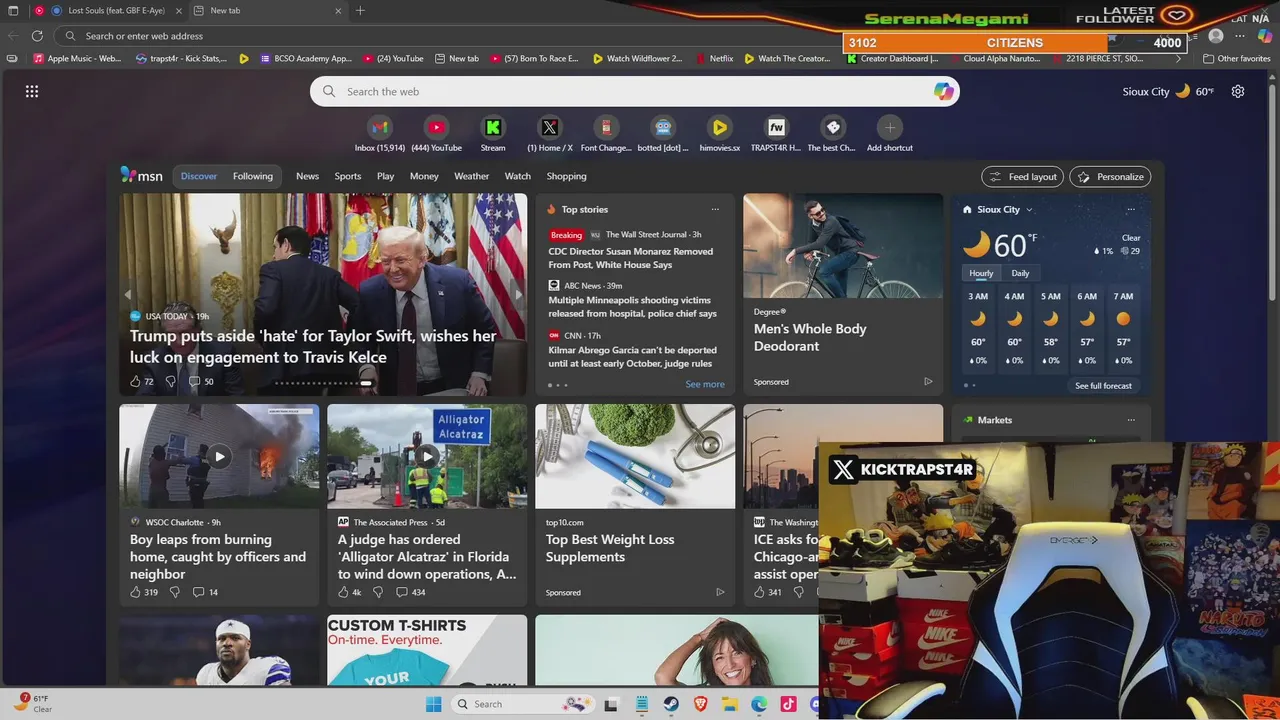Open Markets card more options menu
This screenshot has height=720, width=1280.
click(1131, 420)
